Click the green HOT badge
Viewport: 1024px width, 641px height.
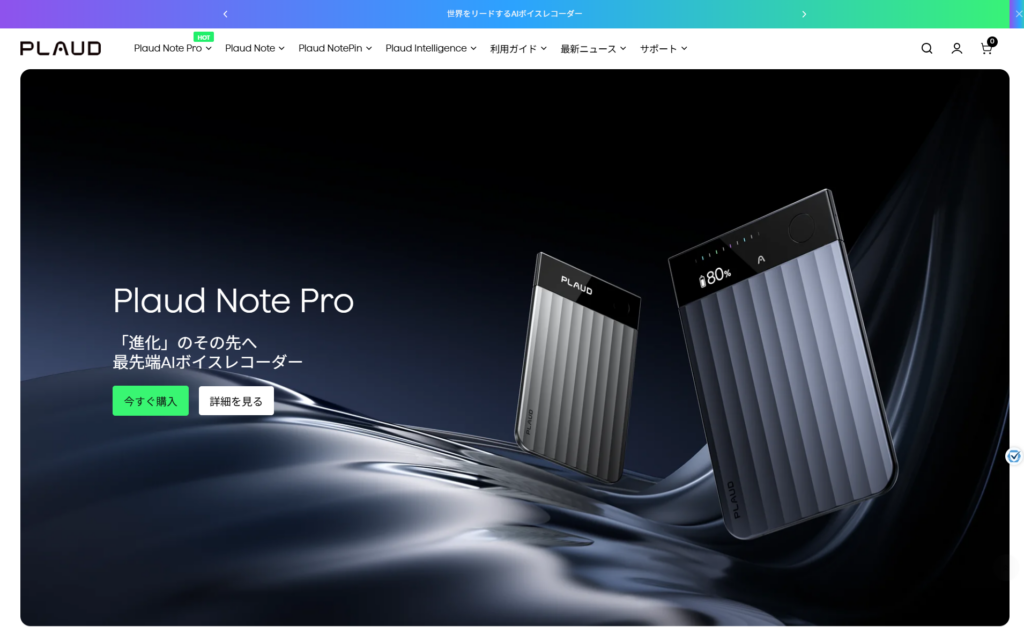pyautogui.click(x=203, y=37)
